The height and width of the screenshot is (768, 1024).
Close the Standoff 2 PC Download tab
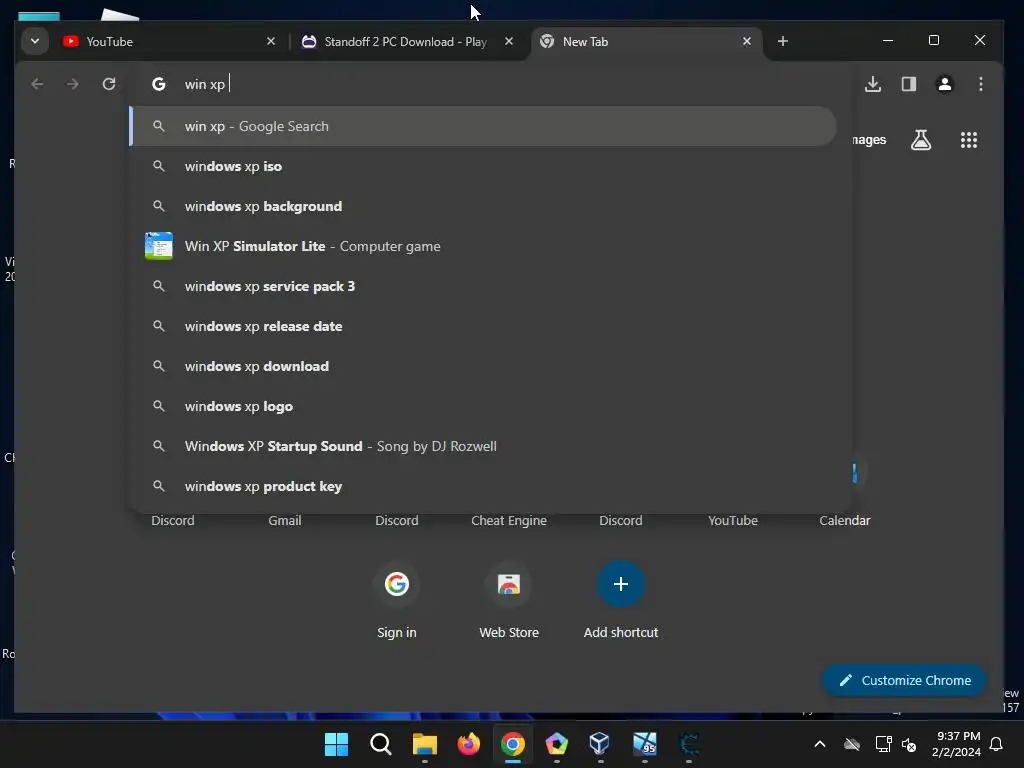(x=509, y=41)
